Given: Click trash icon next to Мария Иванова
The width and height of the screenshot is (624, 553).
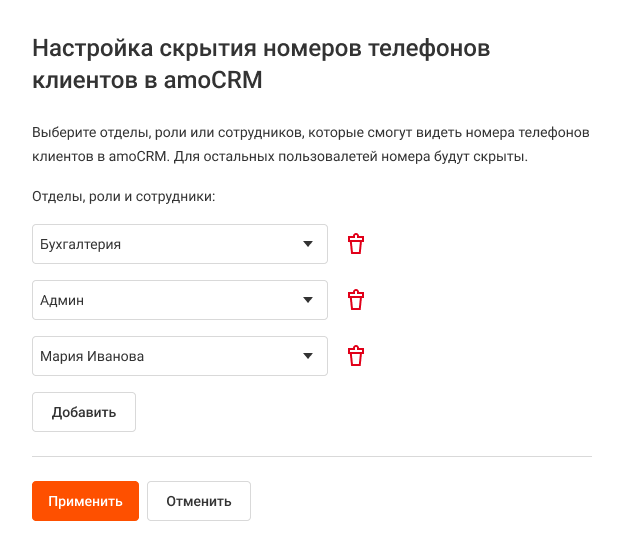Looking at the screenshot, I should (356, 356).
